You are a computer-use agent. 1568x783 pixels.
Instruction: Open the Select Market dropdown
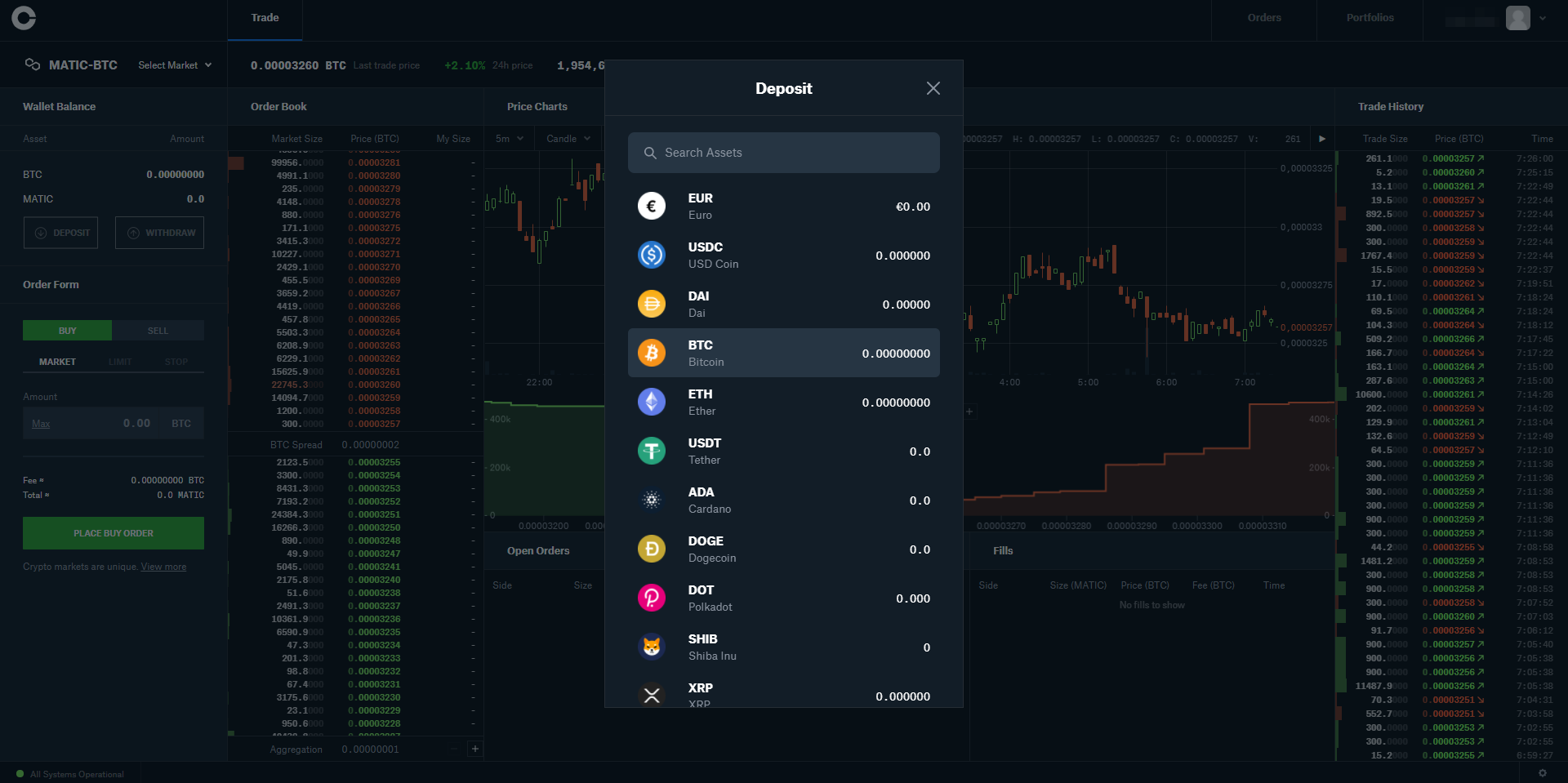tap(175, 65)
